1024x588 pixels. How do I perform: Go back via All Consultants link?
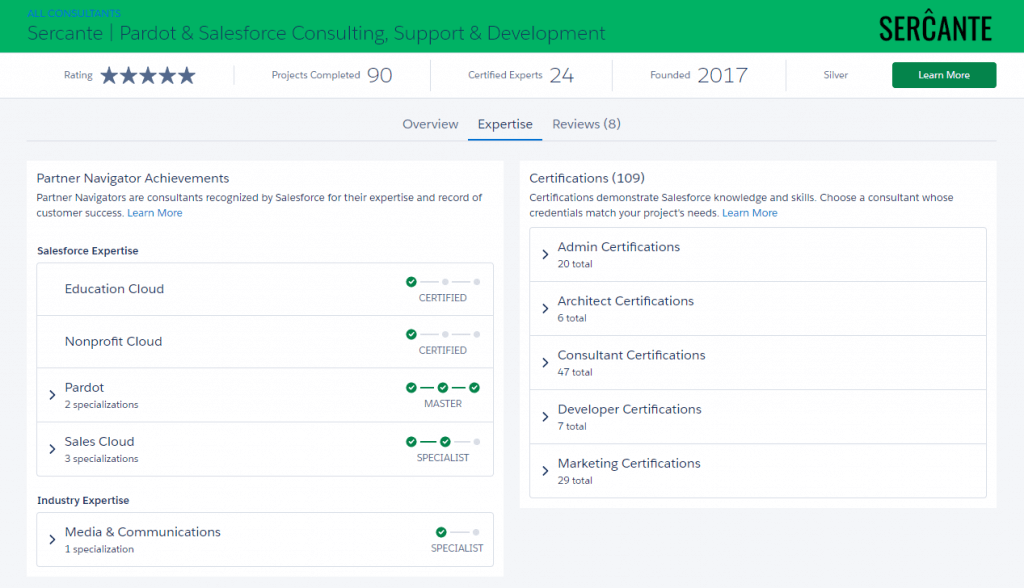(74, 13)
